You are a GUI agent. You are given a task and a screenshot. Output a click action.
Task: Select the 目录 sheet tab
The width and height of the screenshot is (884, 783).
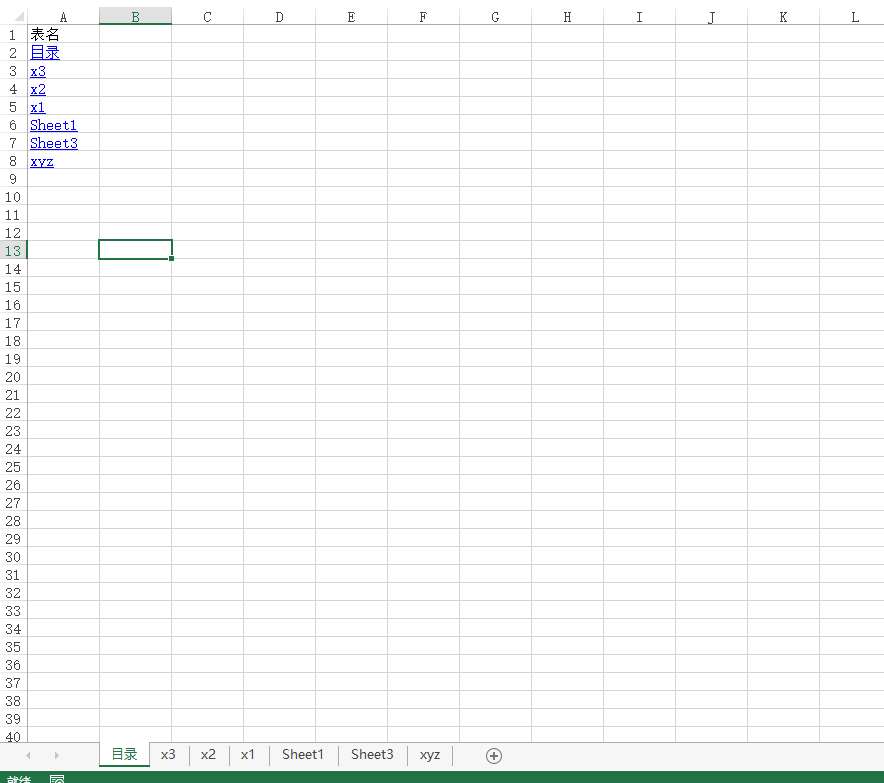click(x=125, y=754)
